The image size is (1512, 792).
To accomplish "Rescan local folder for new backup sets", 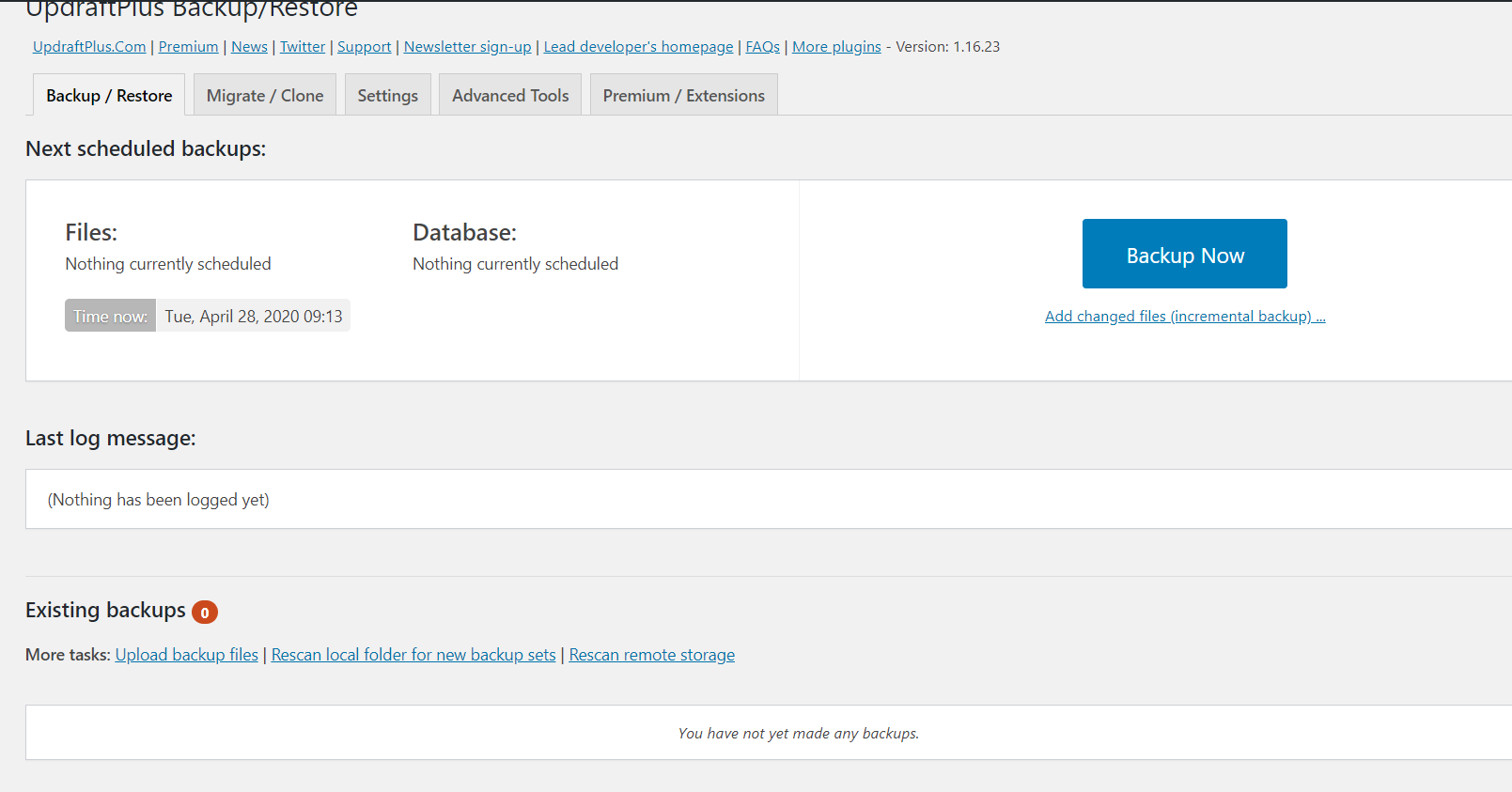I will tap(413, 655).
